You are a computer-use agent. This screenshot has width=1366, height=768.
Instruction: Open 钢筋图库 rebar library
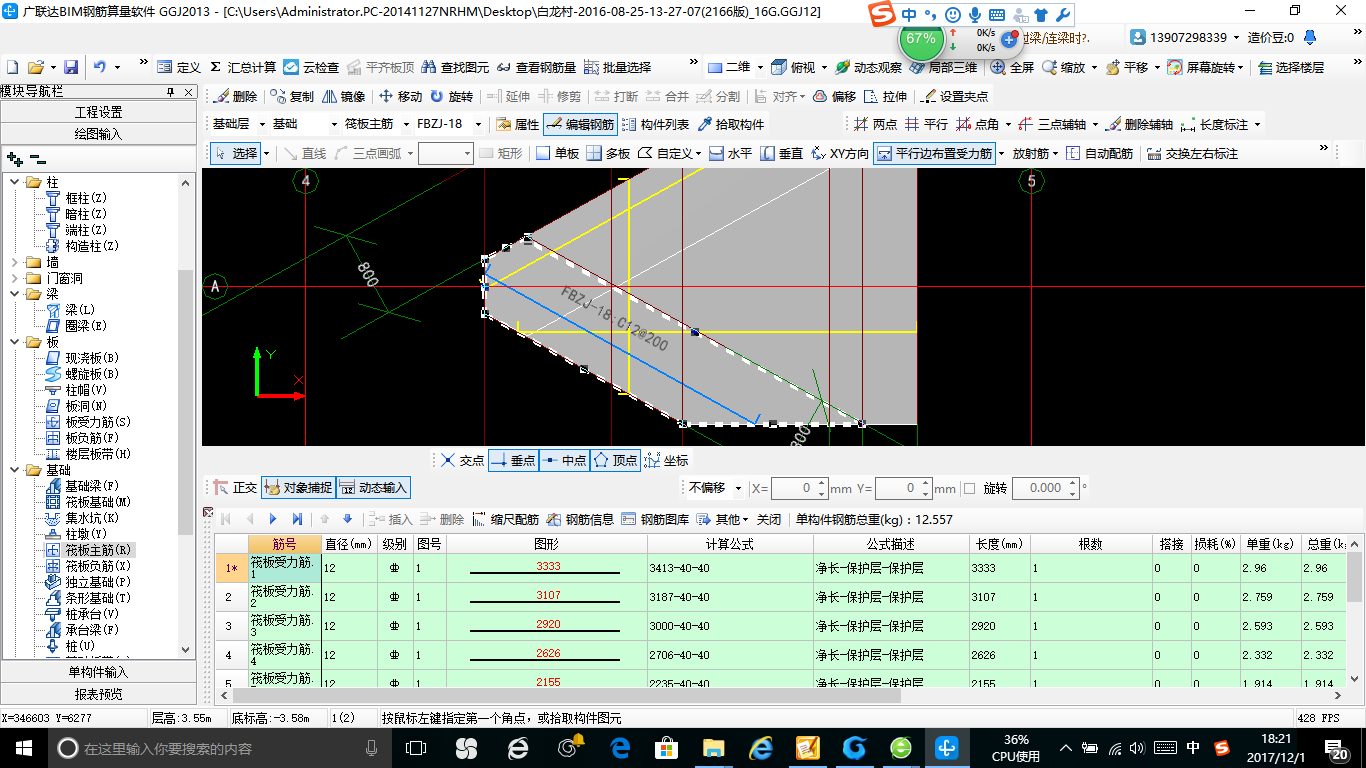(x=655, y=519)
